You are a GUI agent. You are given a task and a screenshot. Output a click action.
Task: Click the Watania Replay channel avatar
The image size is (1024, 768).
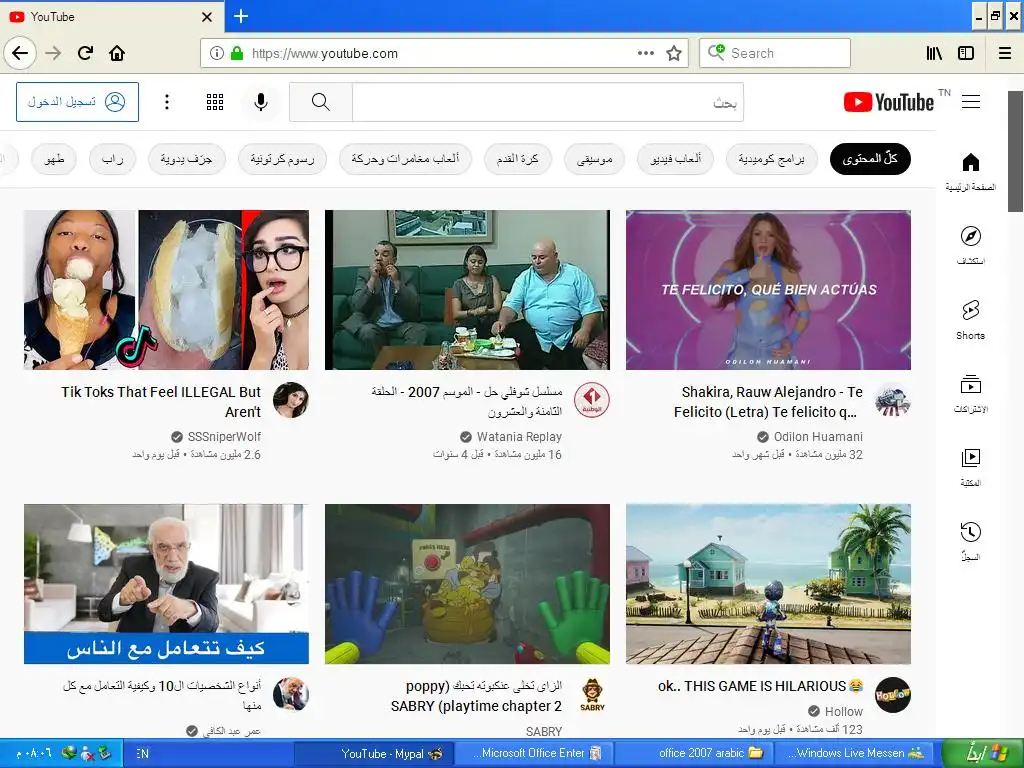pyautogui.click(x=592, y=400)
